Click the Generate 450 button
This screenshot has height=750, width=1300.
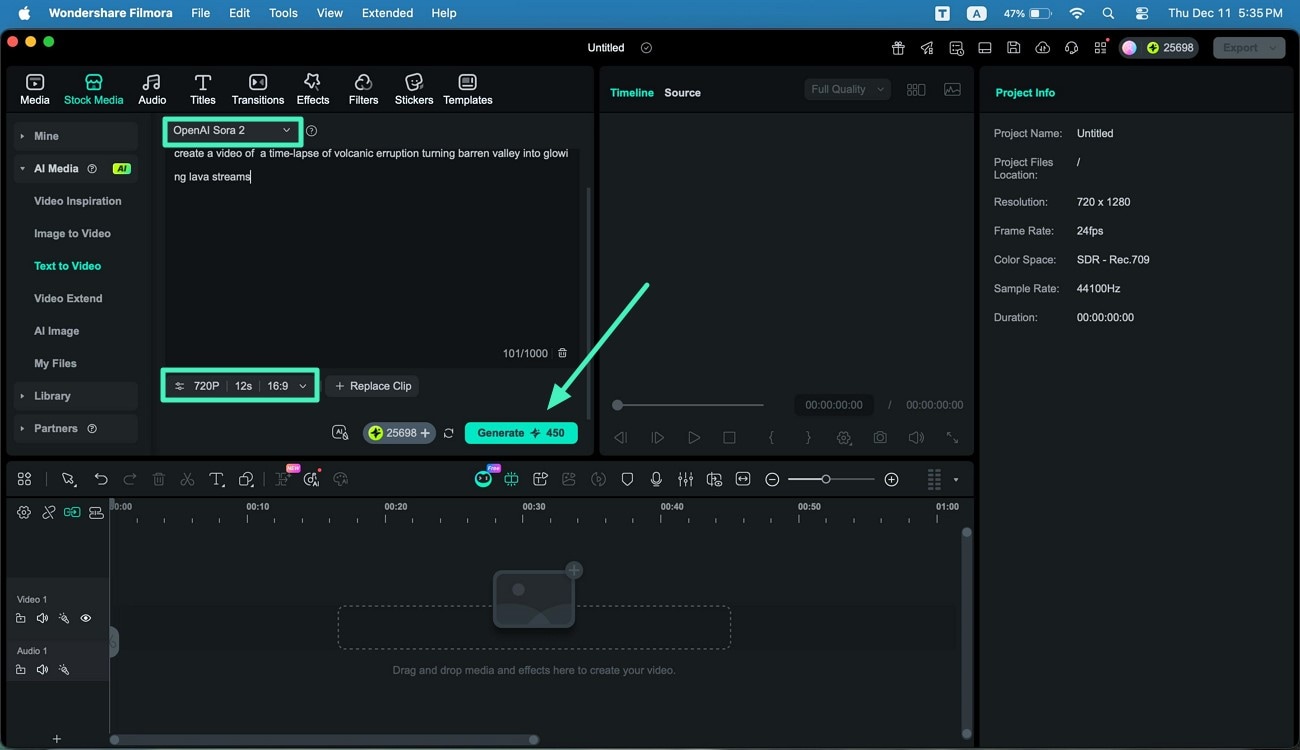(521, 433)
